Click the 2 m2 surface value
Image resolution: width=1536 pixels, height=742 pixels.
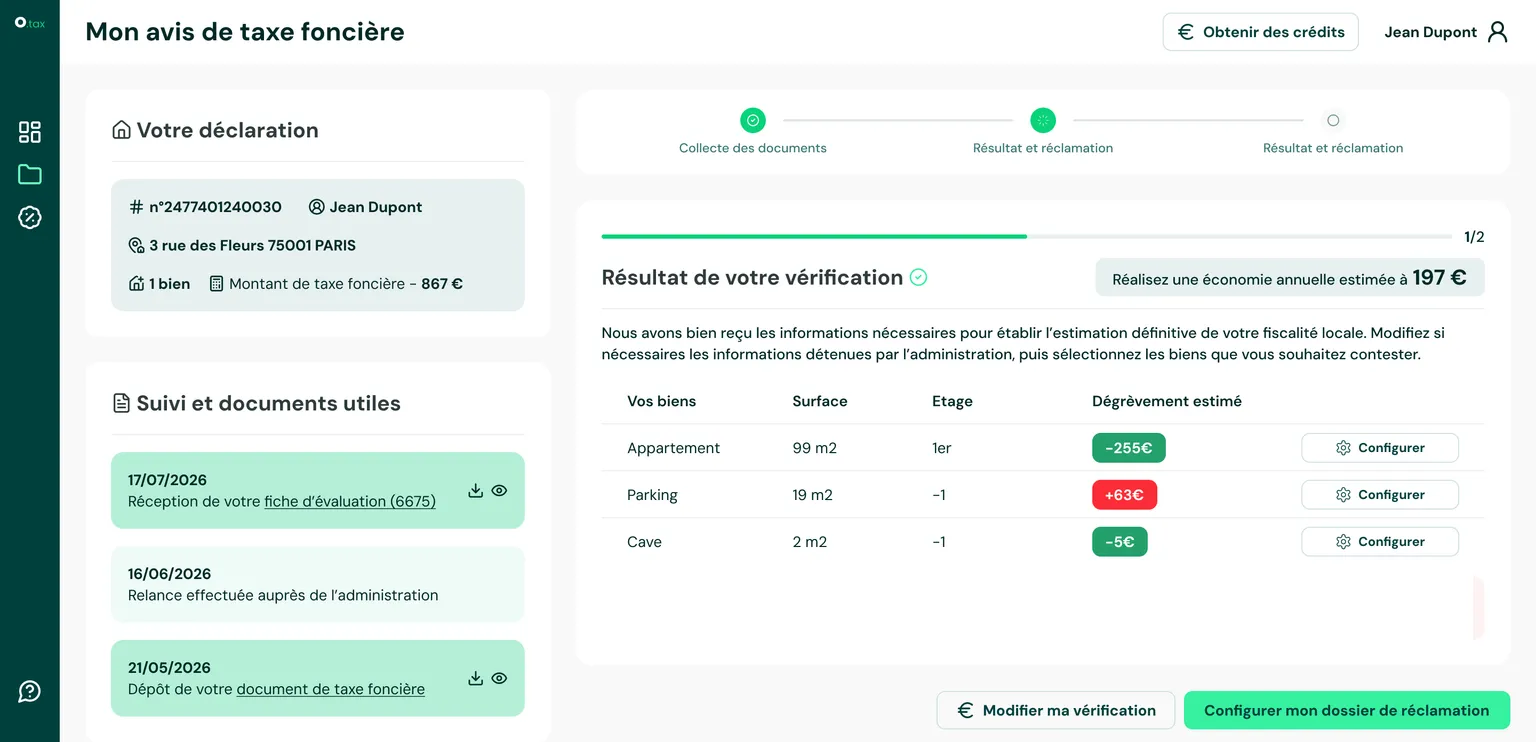[x=811, y=542]
